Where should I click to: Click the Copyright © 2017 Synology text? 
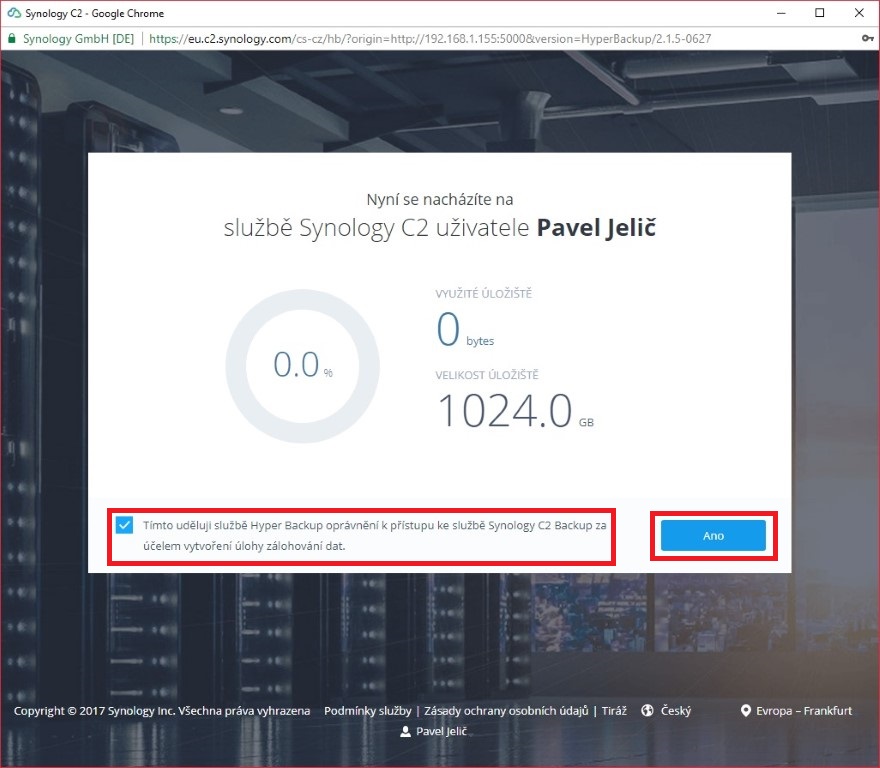click(x=162, y=711)
